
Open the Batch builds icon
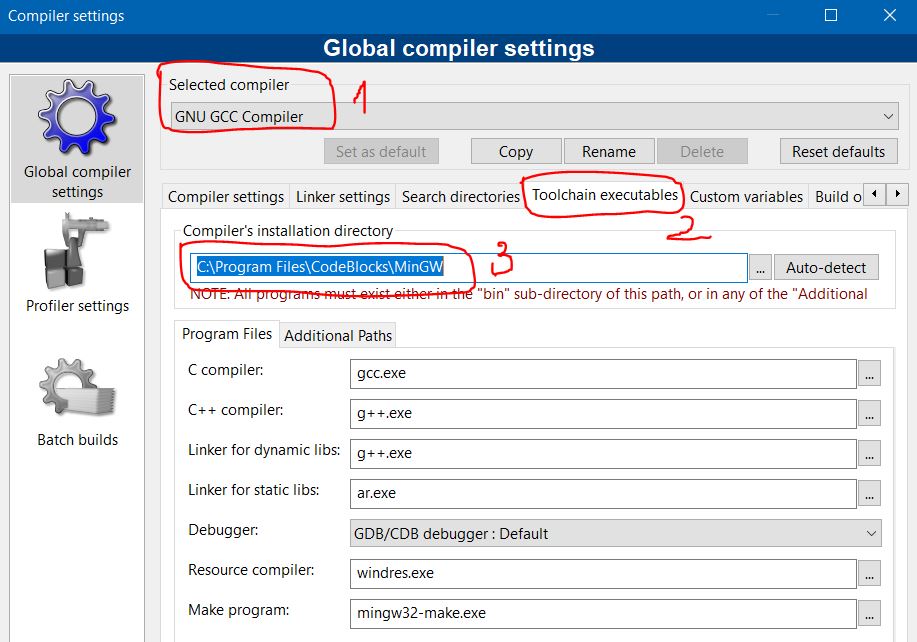pyautogui.click(x=77, y=390)
